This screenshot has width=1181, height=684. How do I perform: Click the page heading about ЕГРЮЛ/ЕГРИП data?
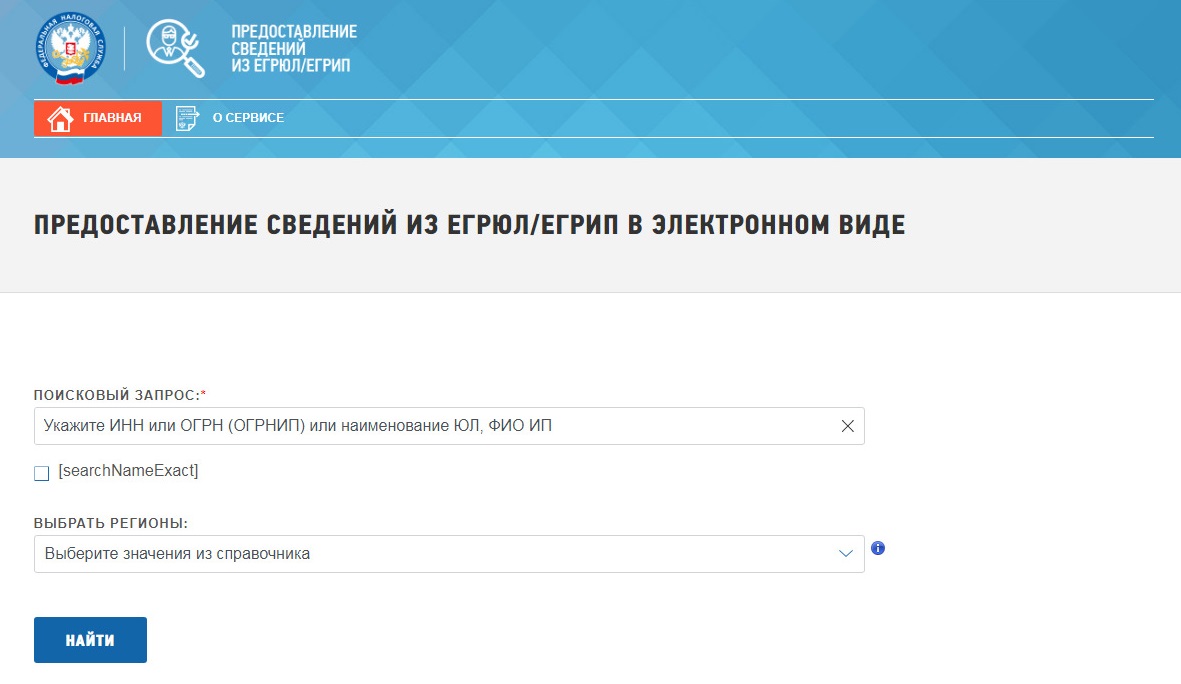click(x=469, y=224)
